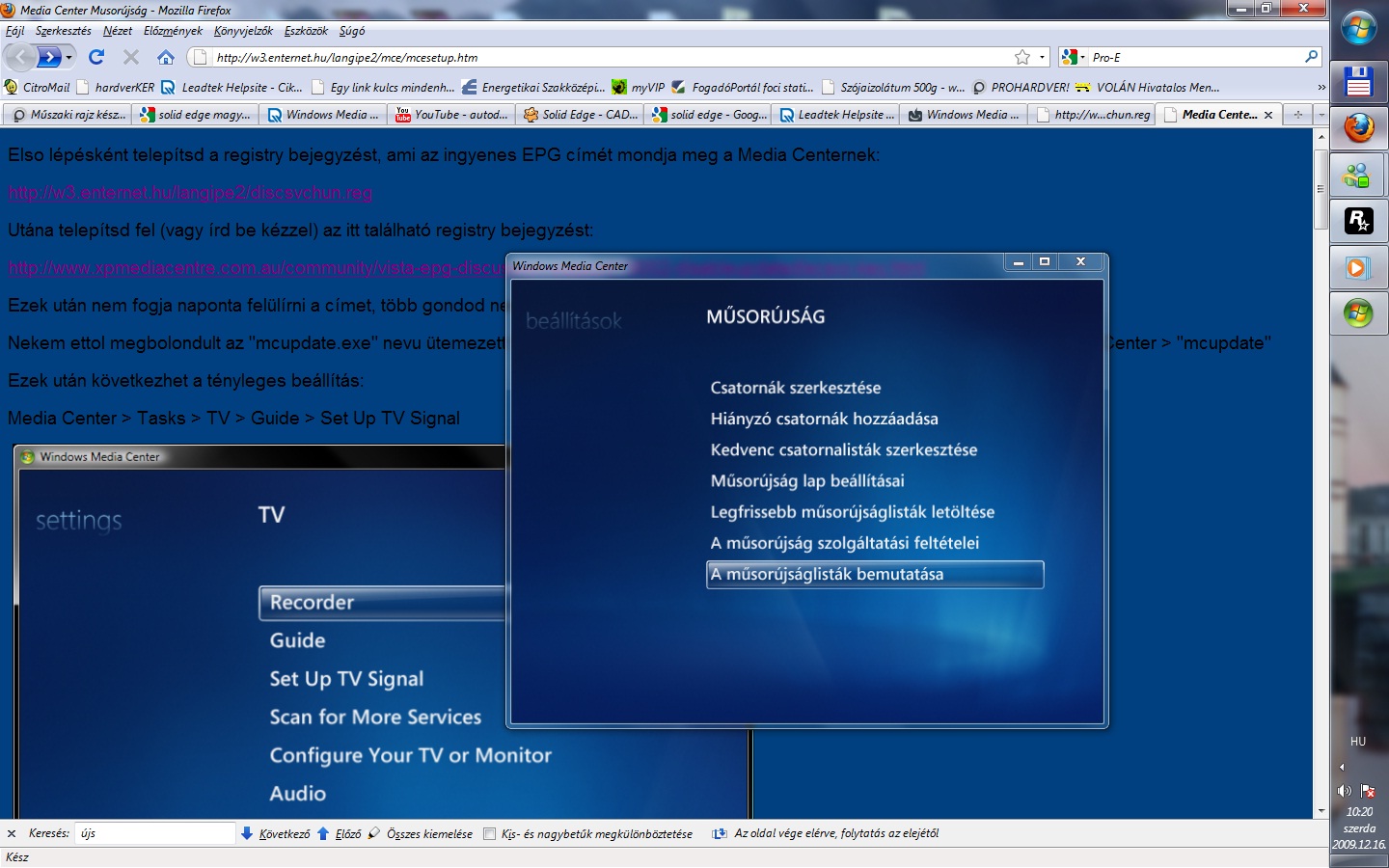Go to the Firefox home page icon
Image resolution: width=1389 pixels, height=868 pixels.
pyautogui.click(x=166, y=57)
